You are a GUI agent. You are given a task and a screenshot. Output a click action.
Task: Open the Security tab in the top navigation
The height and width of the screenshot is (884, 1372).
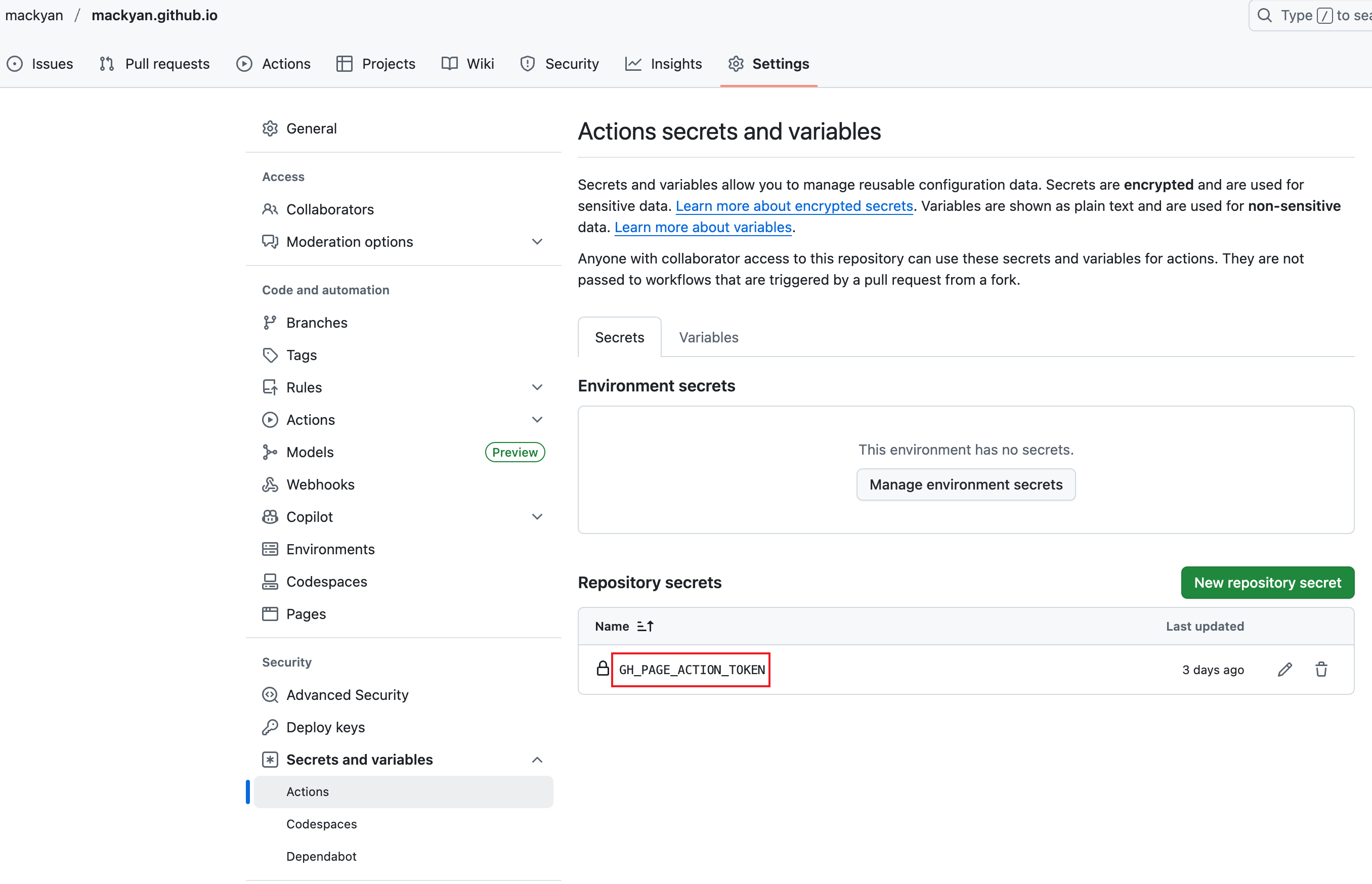tap(560, 64)
